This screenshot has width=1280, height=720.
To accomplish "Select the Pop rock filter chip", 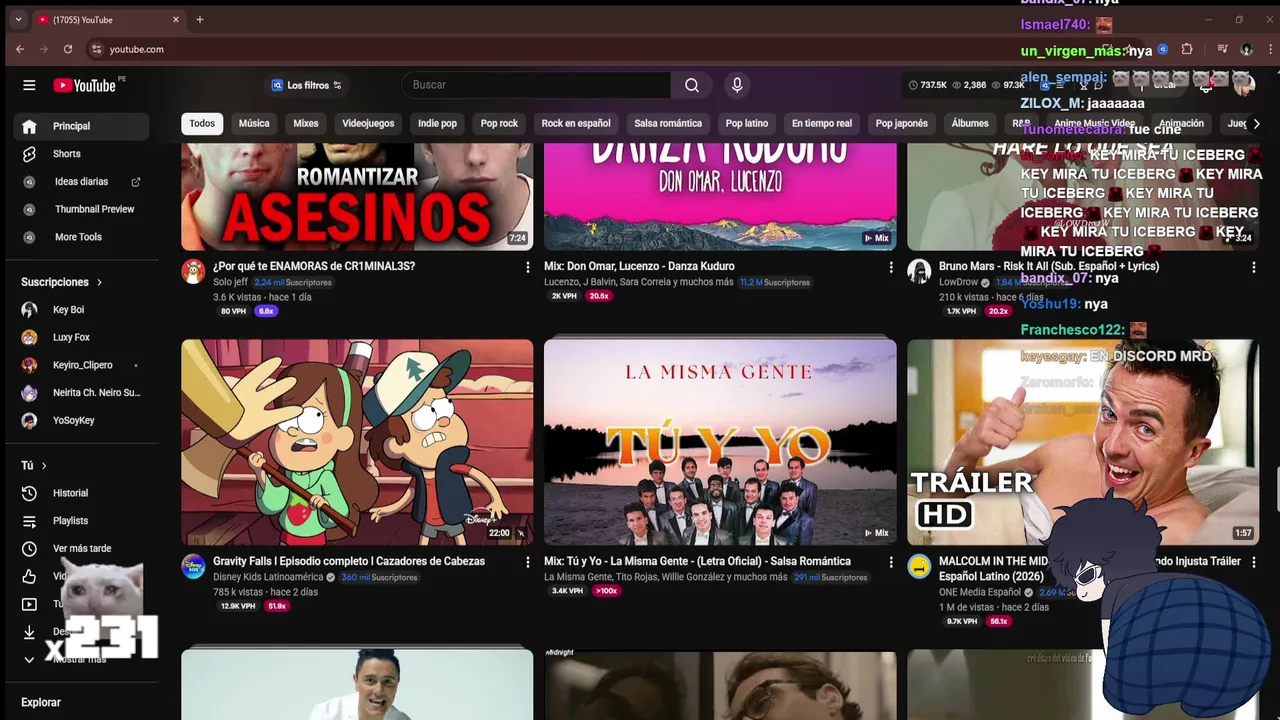I will coord(499,123).
